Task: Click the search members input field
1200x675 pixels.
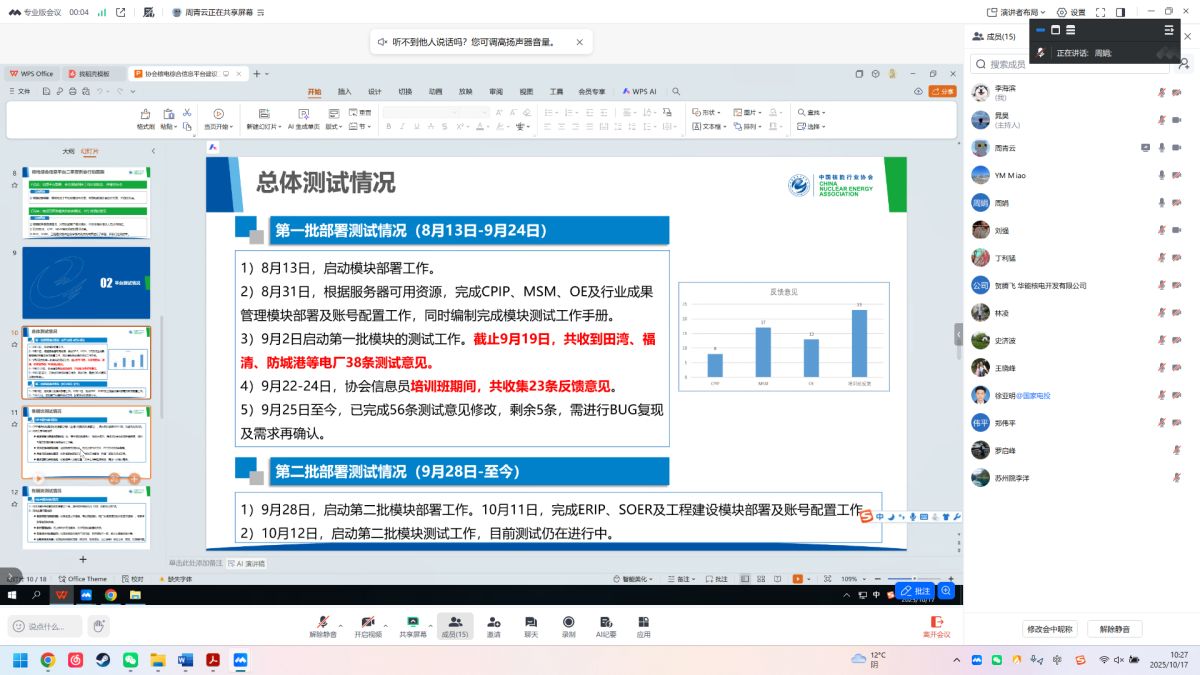Action: (x=1070, y=64)
